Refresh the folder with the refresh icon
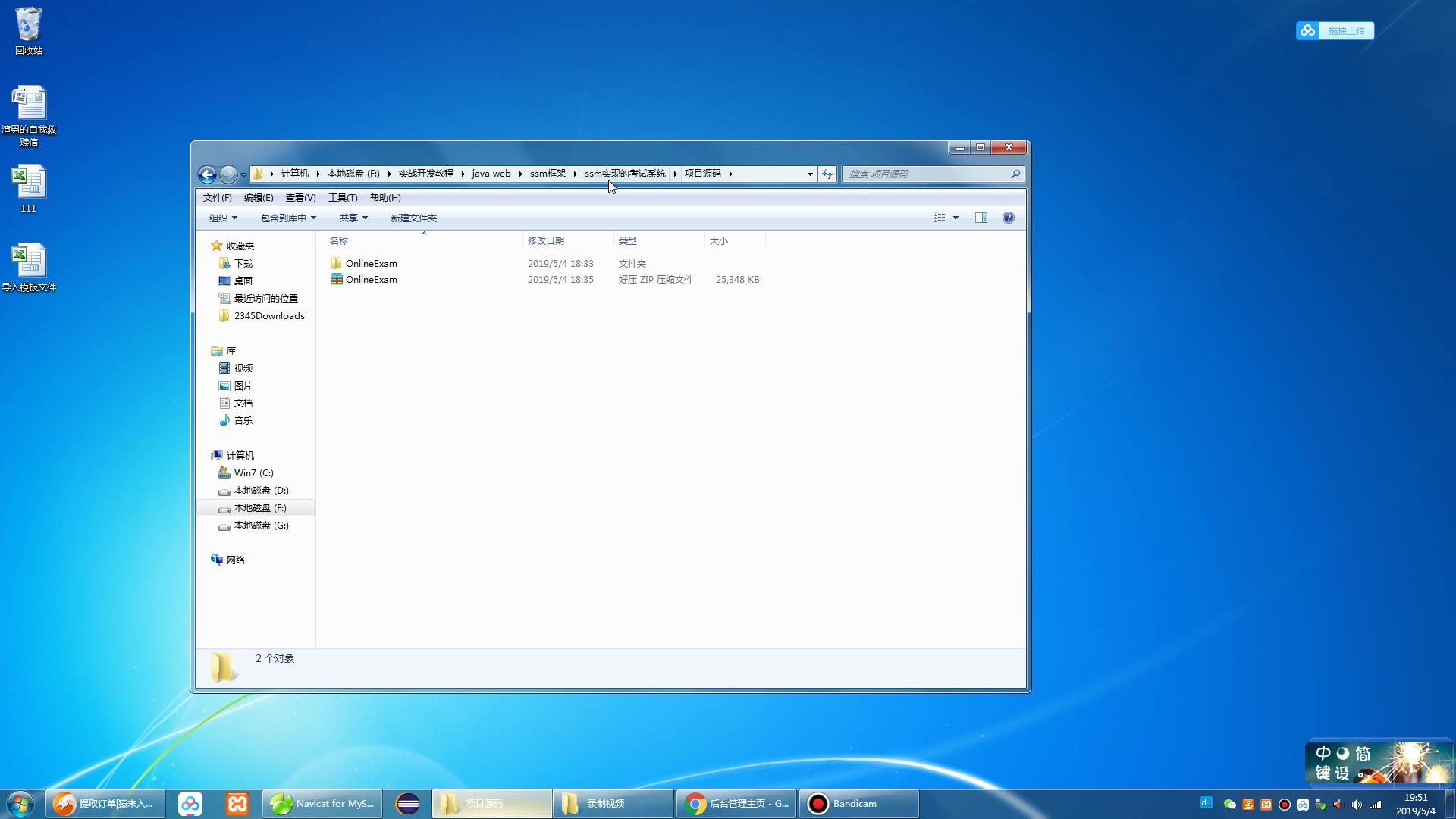 click(x=827, y=174)
